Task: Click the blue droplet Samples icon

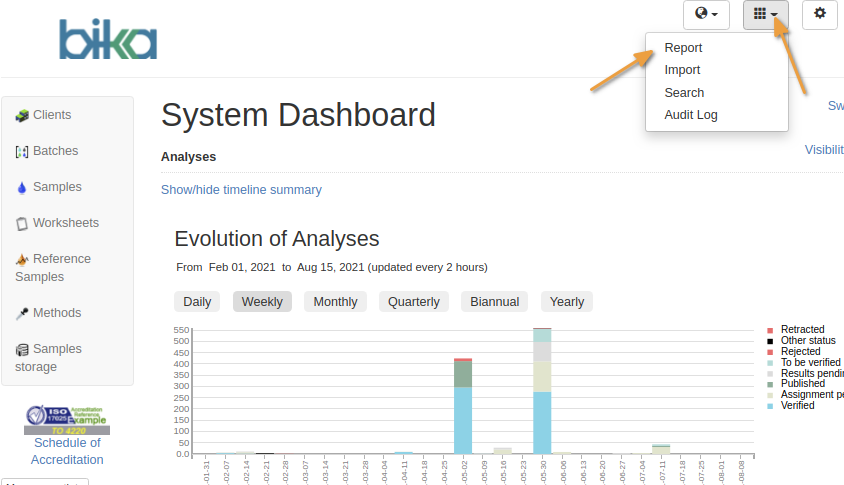Action: pos(22,188)
